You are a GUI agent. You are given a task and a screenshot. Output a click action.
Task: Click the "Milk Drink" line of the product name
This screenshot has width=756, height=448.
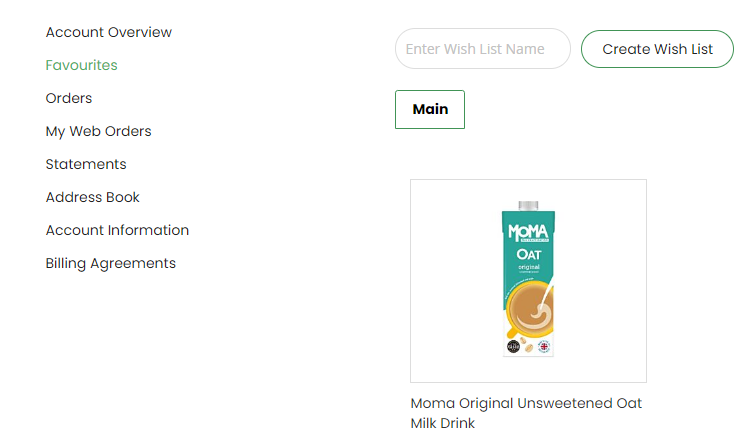pos(442,423)
